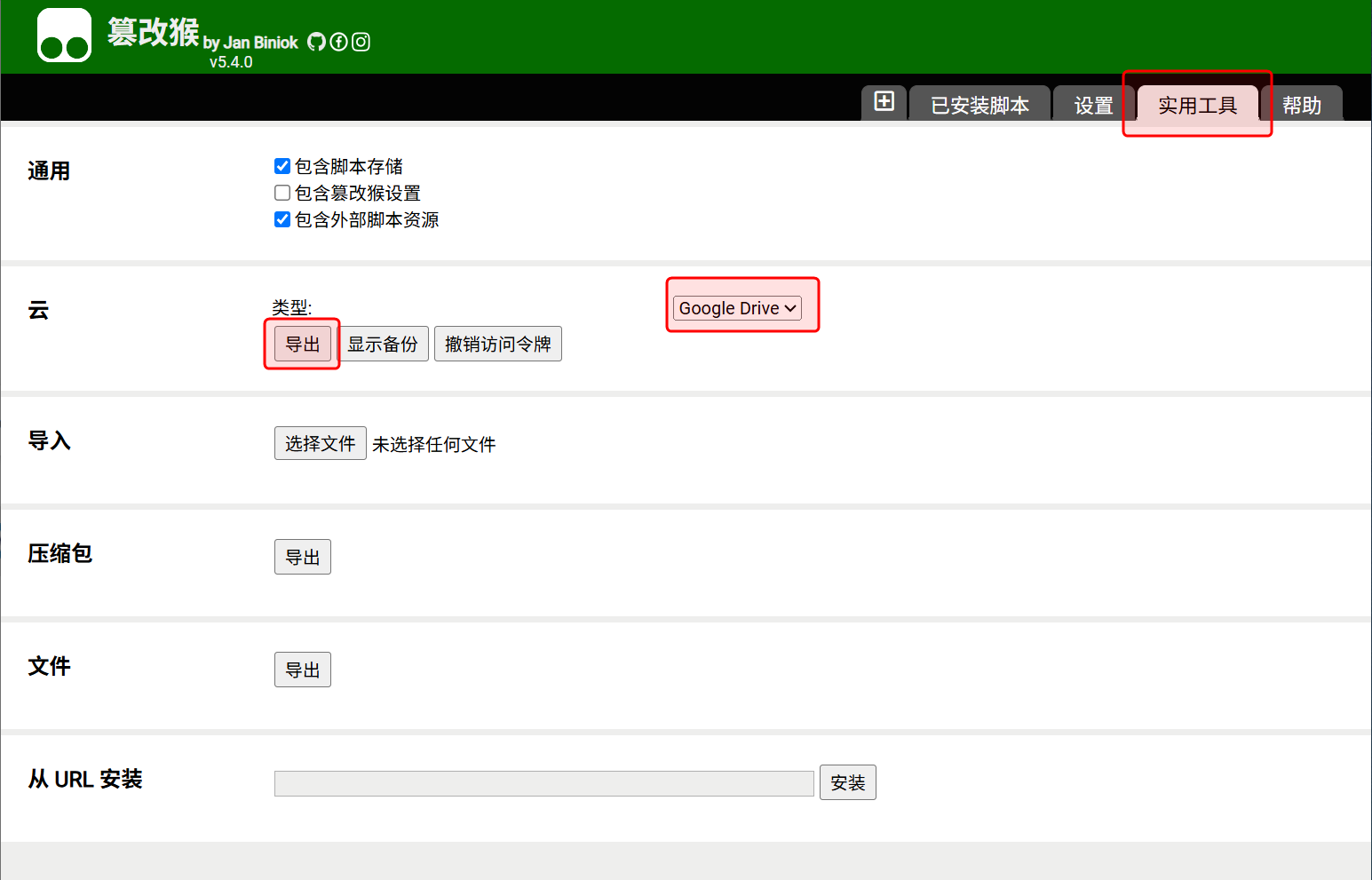The image size is (1372, 880).
Task: Enable 包含篡改猴设置 checkbox
Action: click(282, 193)
